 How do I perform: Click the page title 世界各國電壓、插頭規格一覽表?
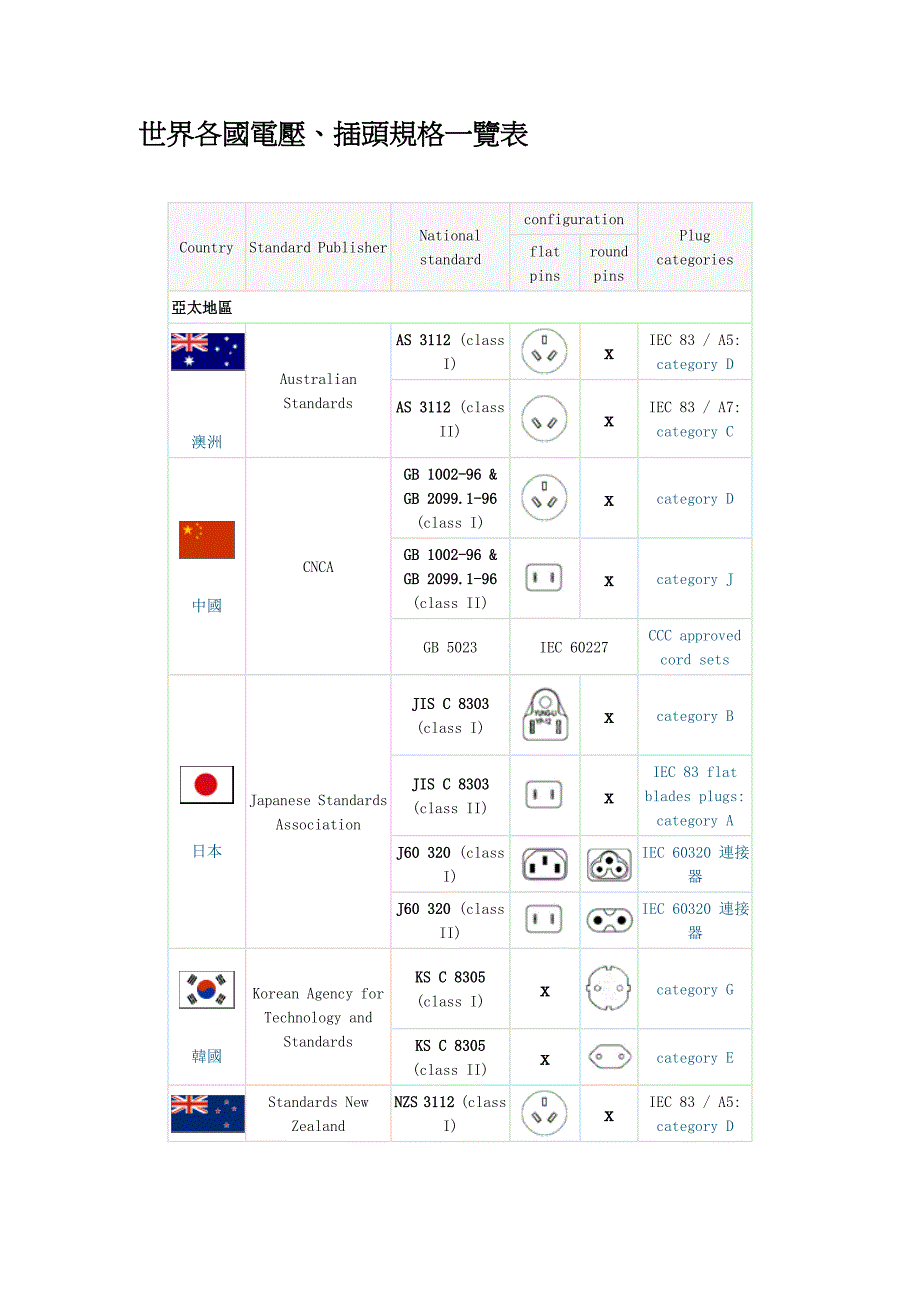(334, 134)
